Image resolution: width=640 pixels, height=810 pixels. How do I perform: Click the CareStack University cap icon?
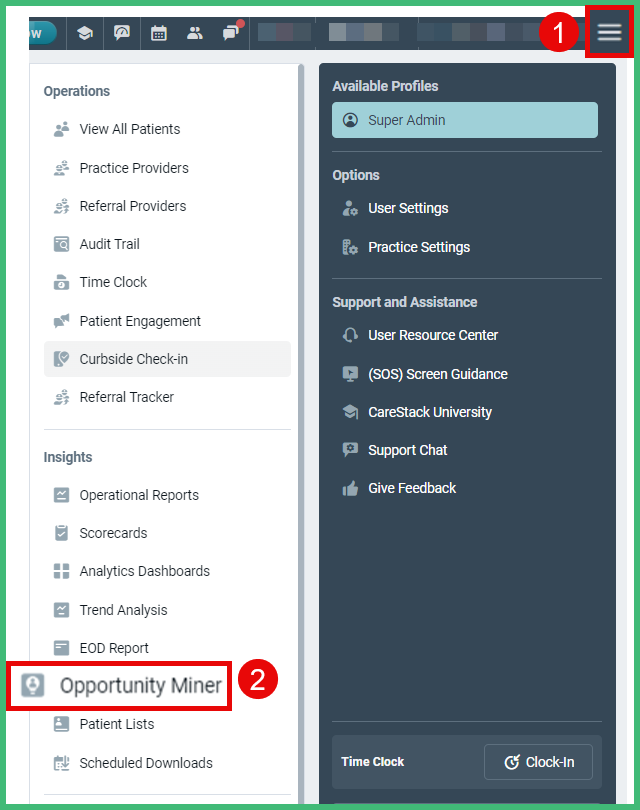pyautogui.click(x=350, y=412)
